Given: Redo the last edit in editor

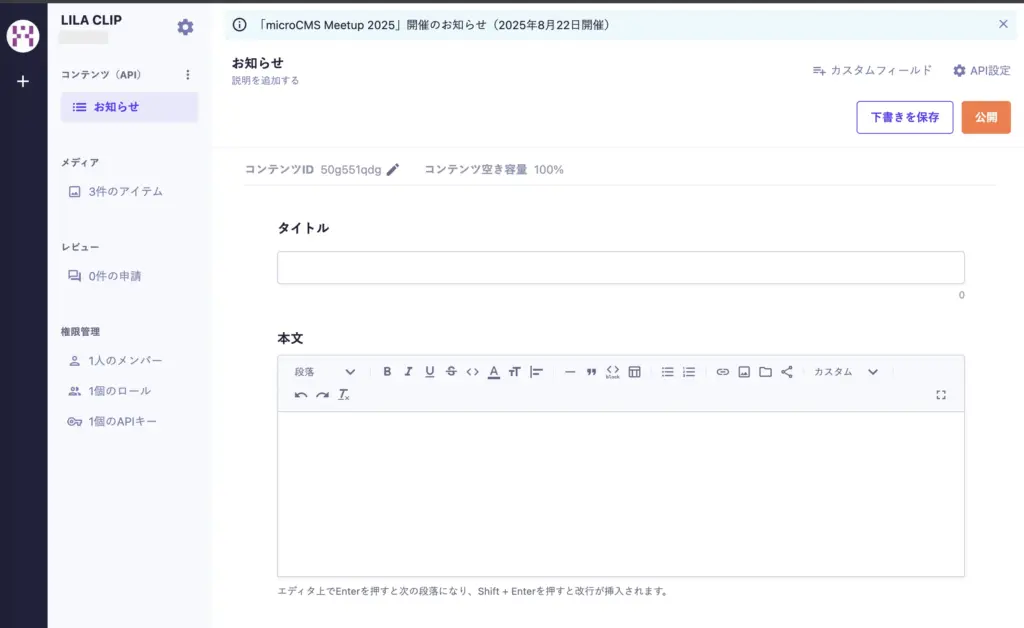Looking at the screenshot, I should tap(322, 395).
